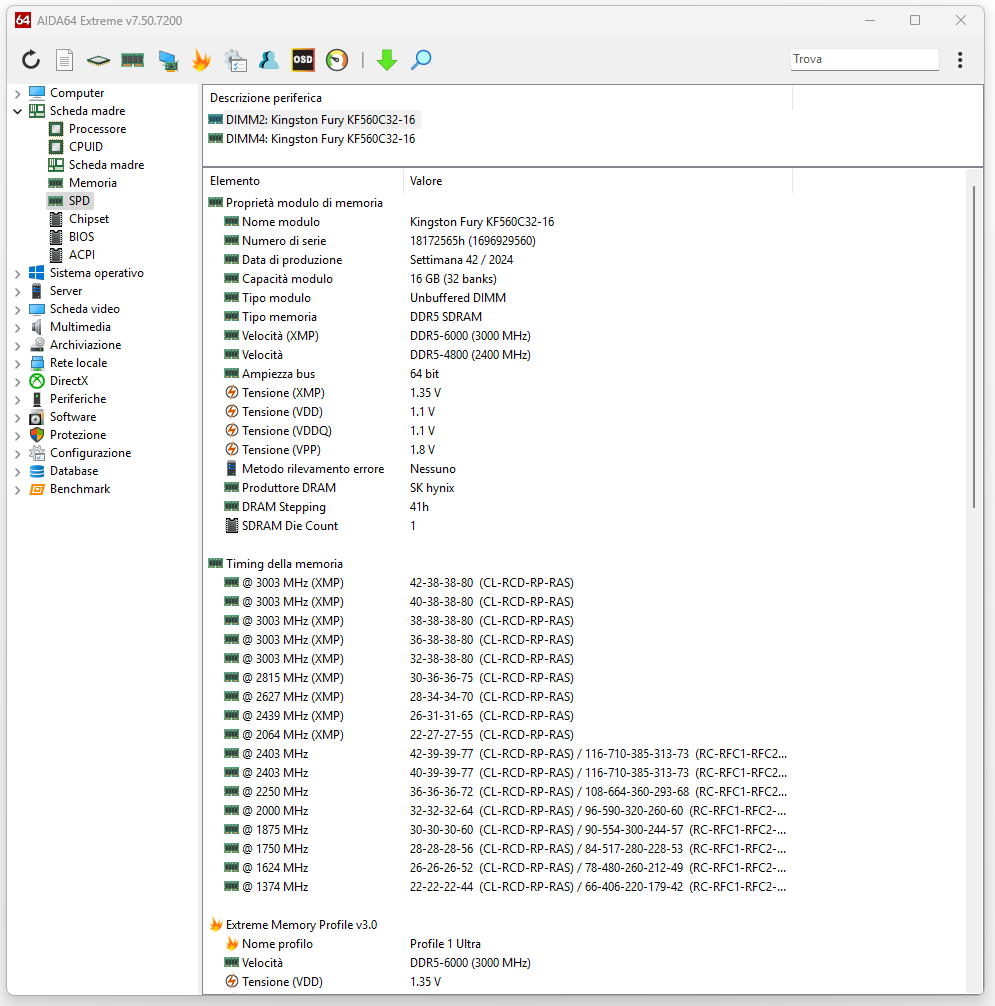Open the three-dot menu beside the search box
The image size is (995, 1006).
tap(960, 60)
